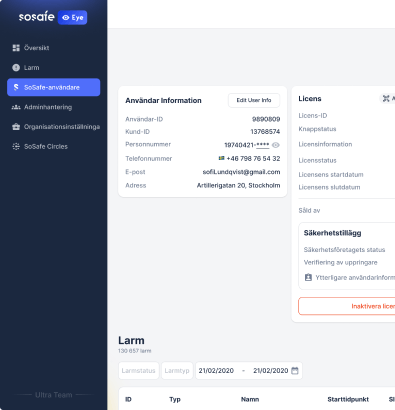The image size is (395, 410).
Task: Click the start date 21/02/2020 field
Action: pyautogui.click(x=216, y=370)
